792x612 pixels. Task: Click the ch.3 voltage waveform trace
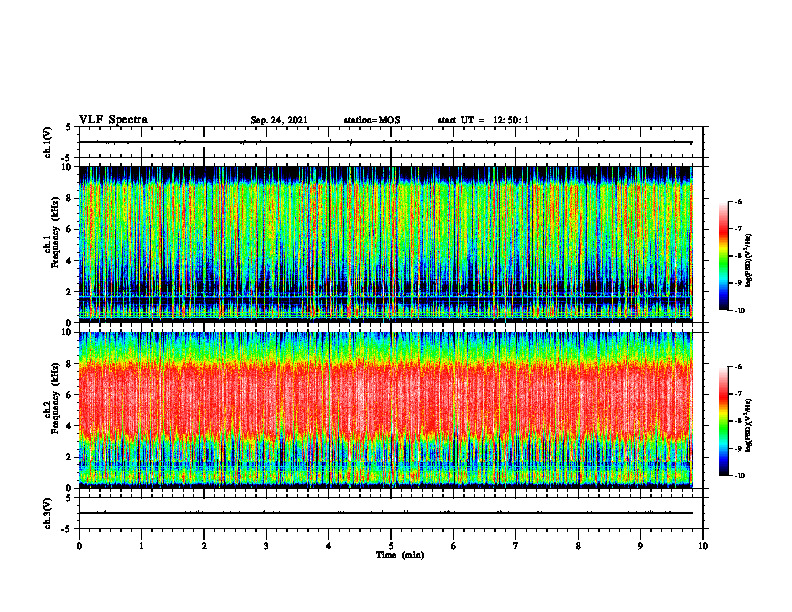point(385,513)
